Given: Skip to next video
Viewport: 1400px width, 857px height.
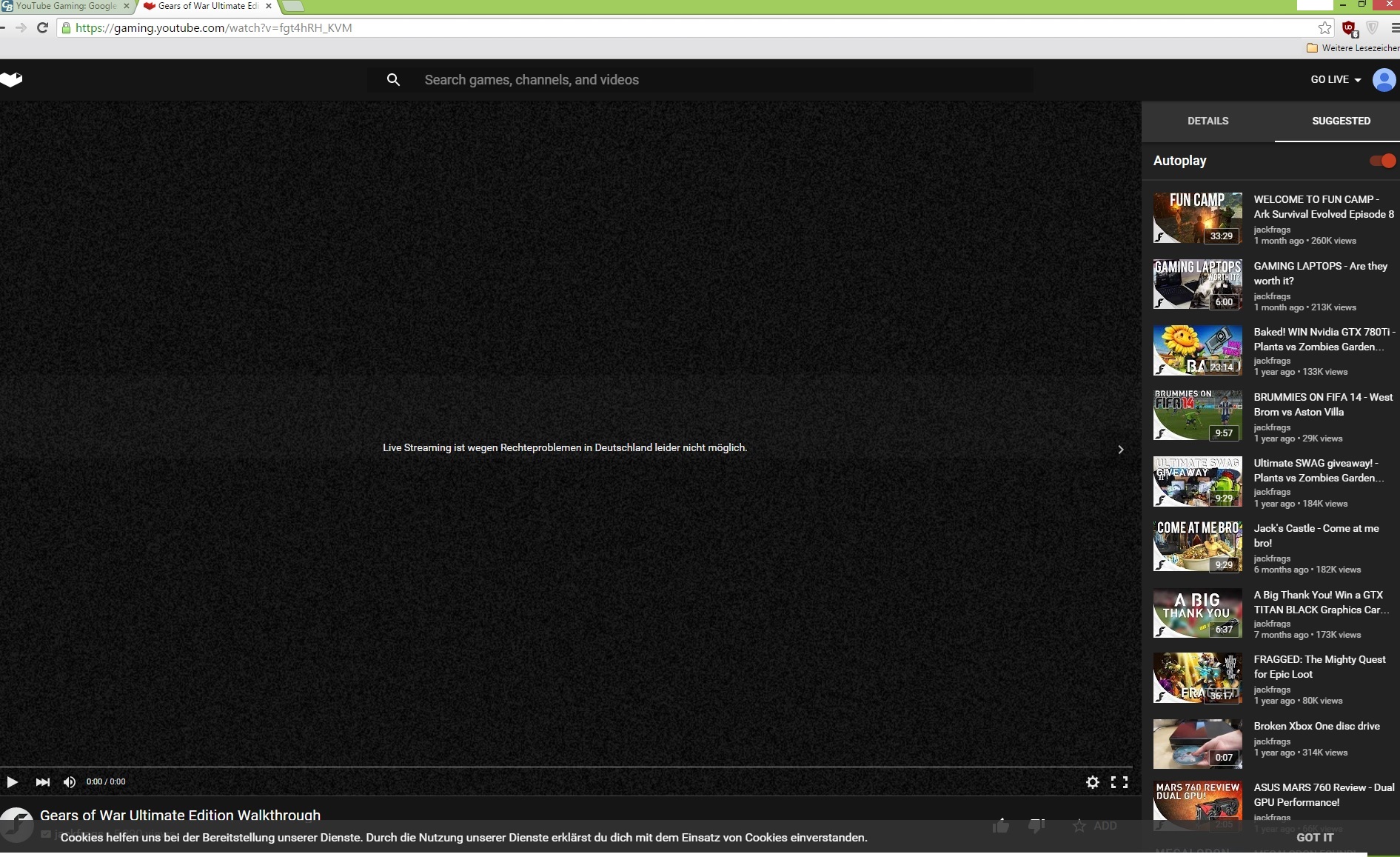Looking at the screenshot, I should 42,781.
